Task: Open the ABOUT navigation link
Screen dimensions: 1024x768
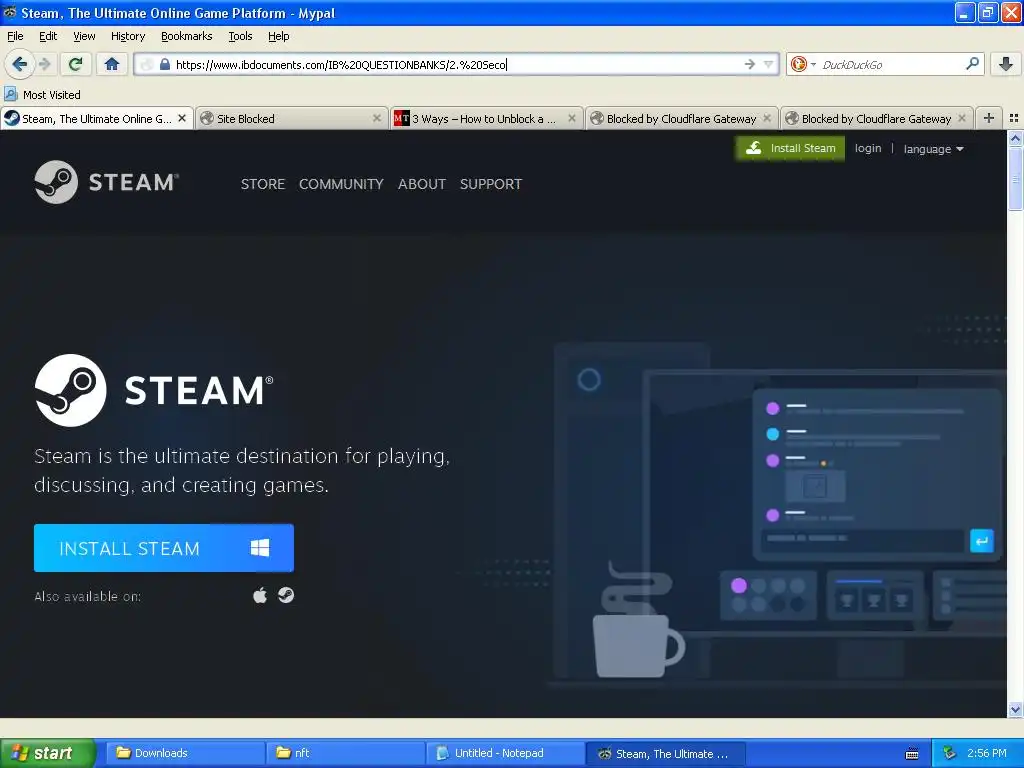Action: (x=422, y=184)
